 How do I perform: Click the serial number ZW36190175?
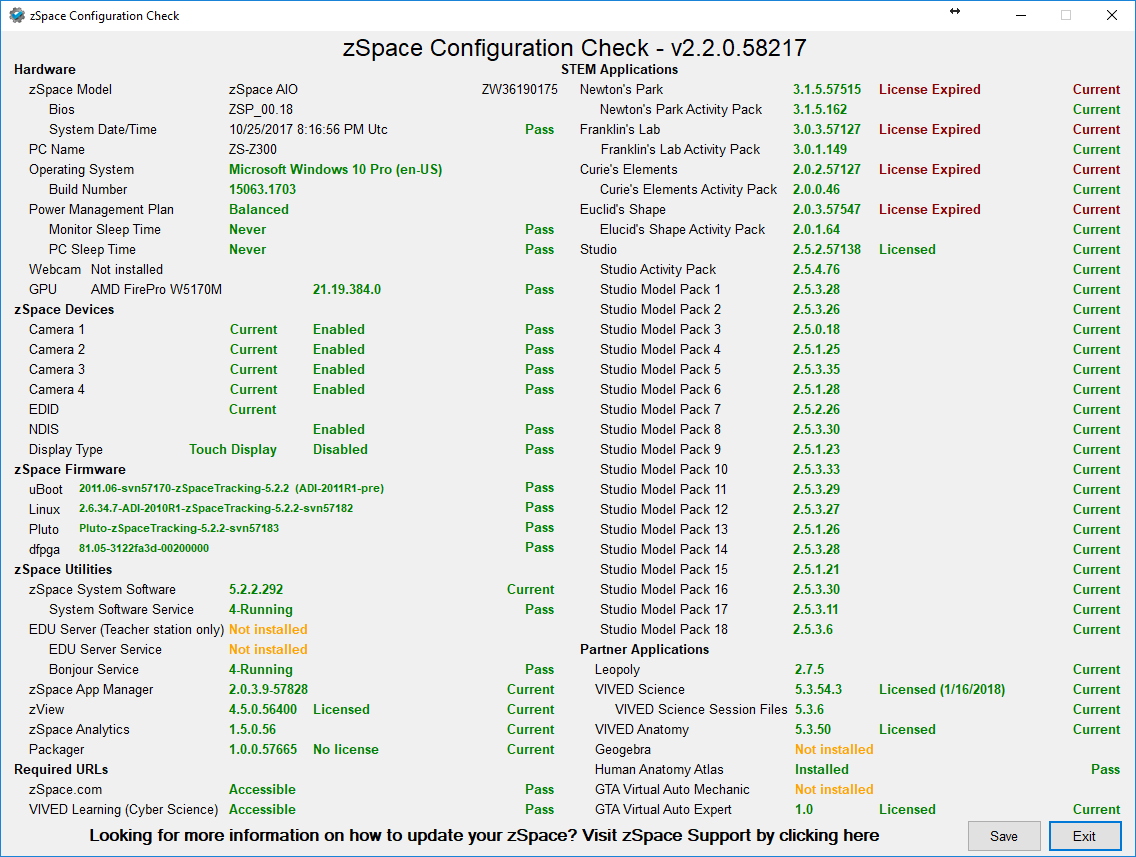click(x=519, y=89)
